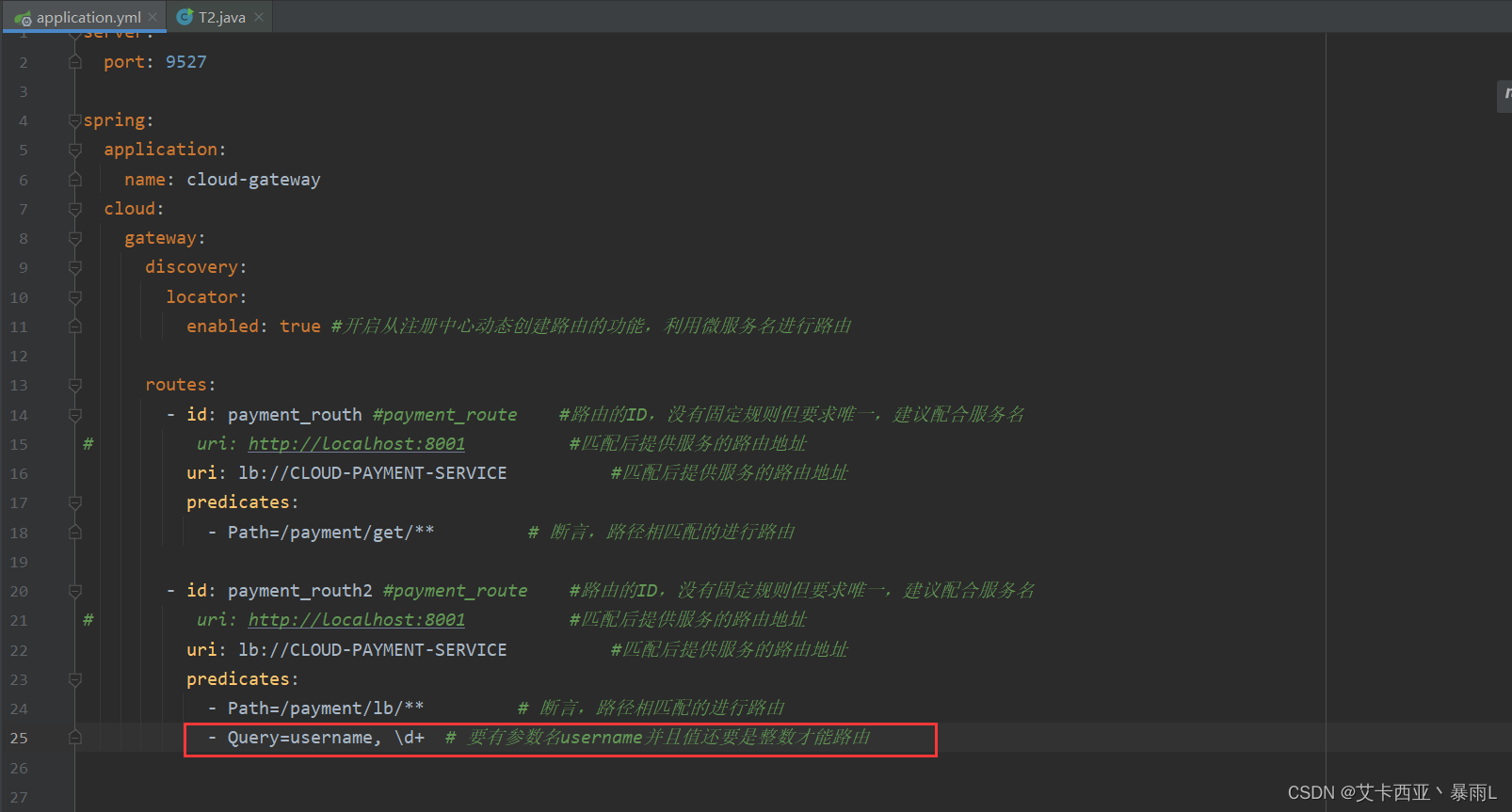This screenshot has height=812, width=1512.
Task: Open the commented localhost:8001 link on line 15
Action: (357, 443)
